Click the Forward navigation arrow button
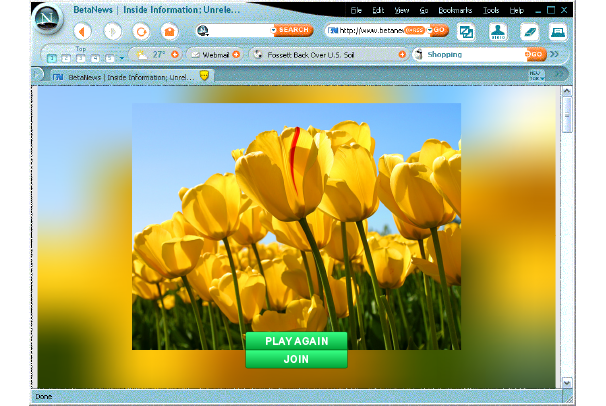Screen dimensions: 606x406 click(x=112, y=31)
